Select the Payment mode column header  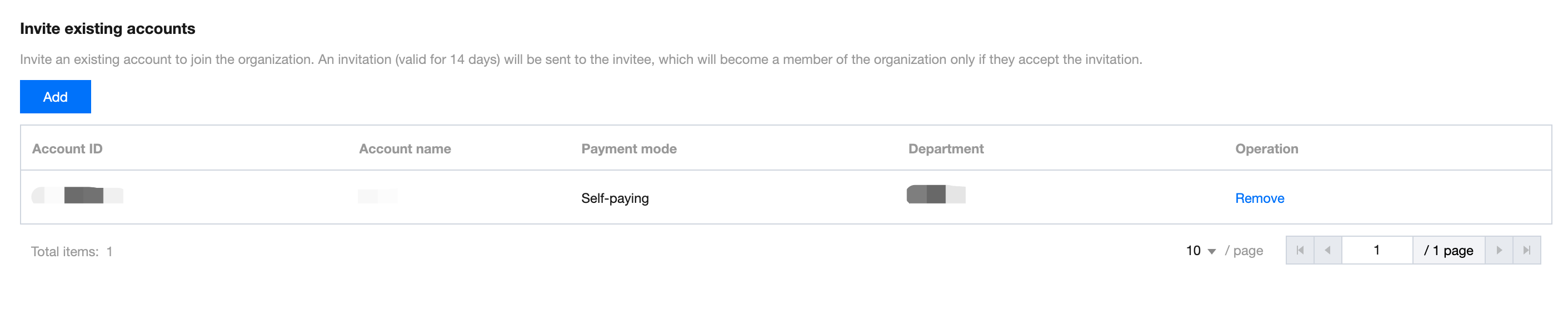(629, 148)
